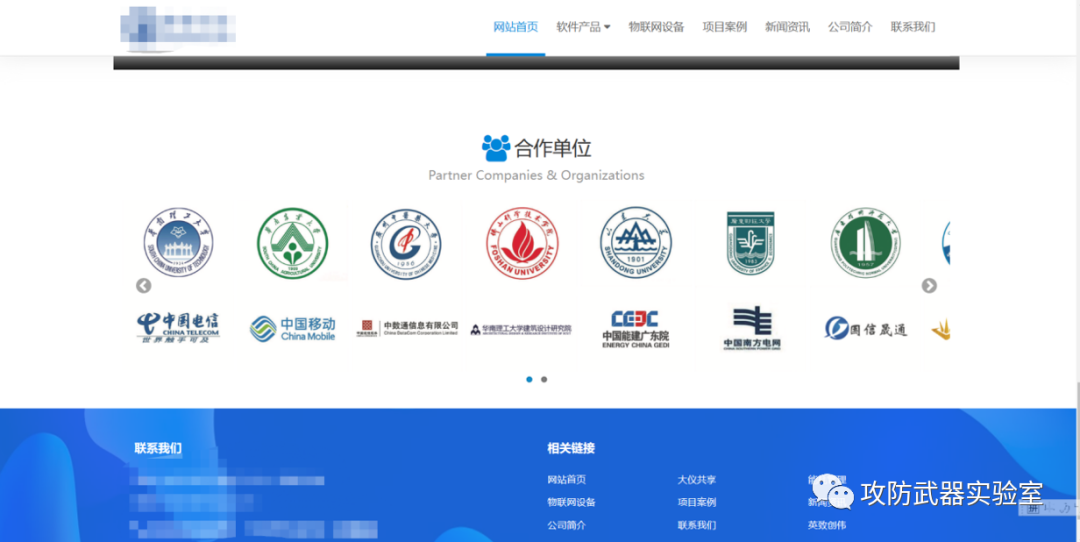Screen dimensions: 1080x542
Task: Open footer link 大仪共享
Action: pyautogui.click(x=697, y=479)
